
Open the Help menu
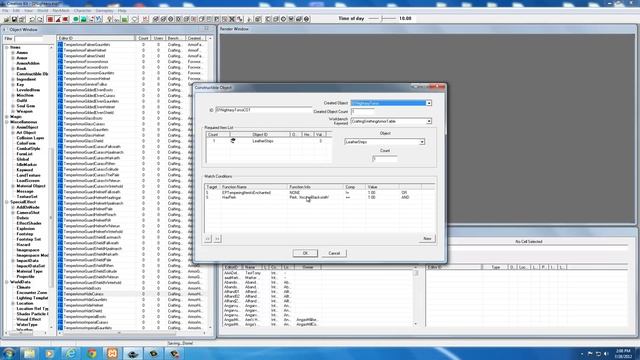coord(122,11)
